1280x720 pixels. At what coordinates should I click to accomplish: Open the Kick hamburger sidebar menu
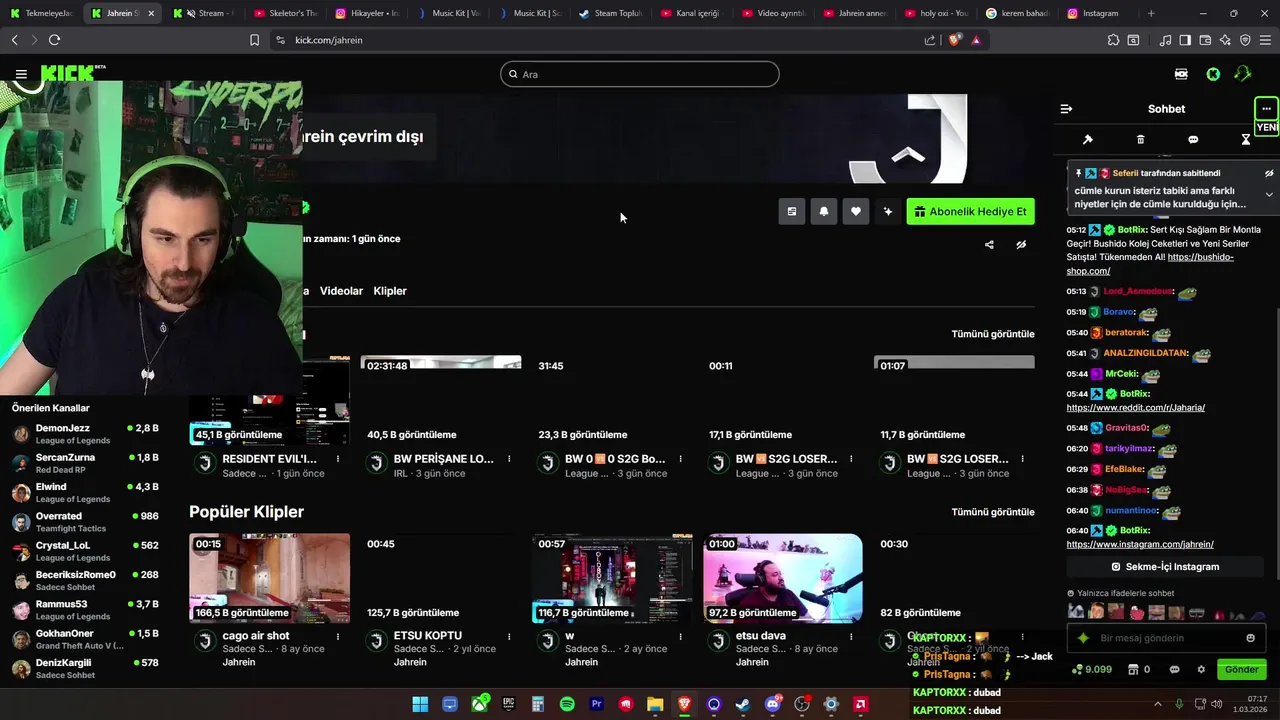coord(21,74)
